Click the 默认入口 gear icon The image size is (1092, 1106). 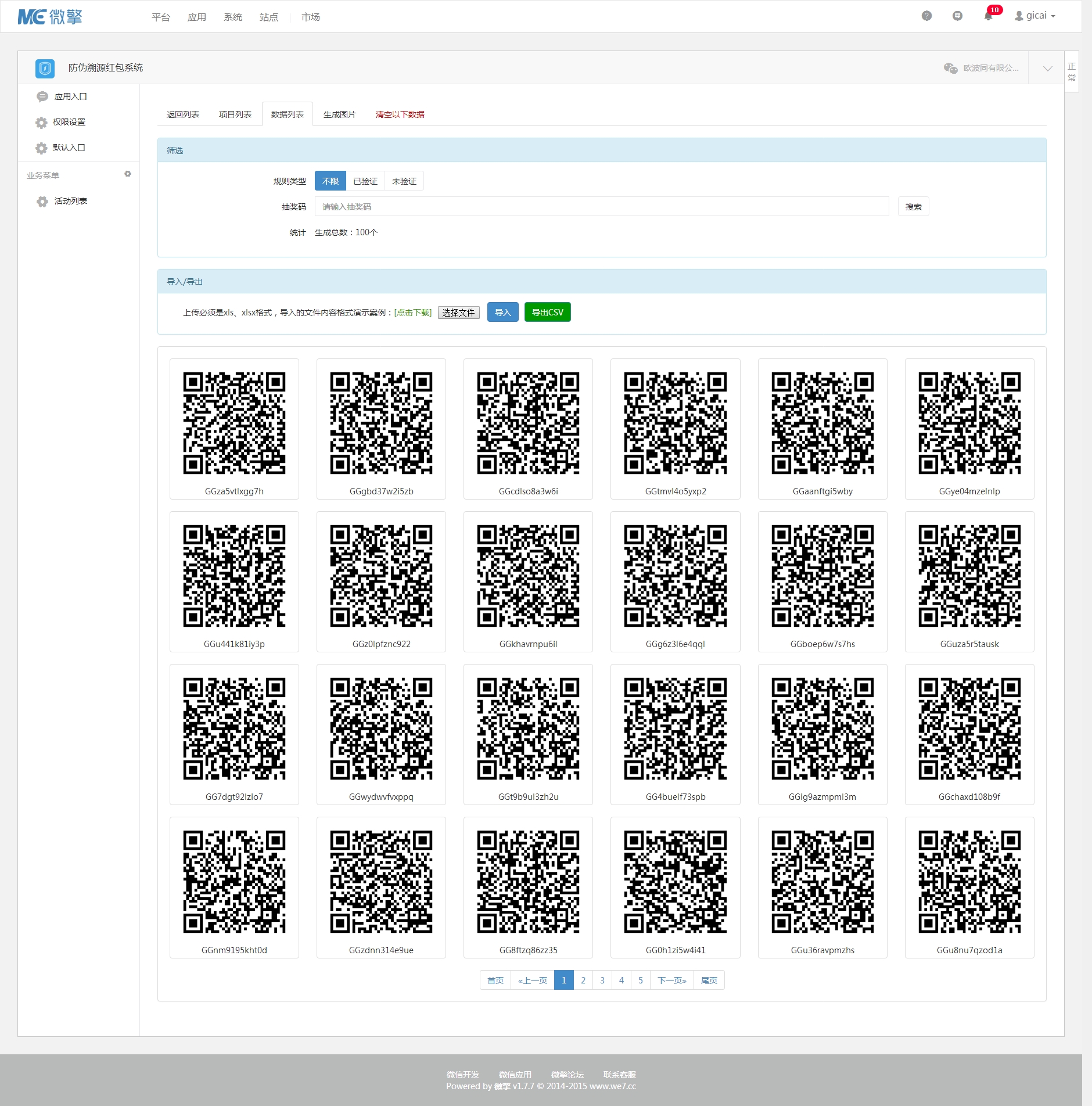tap(41, 148)
